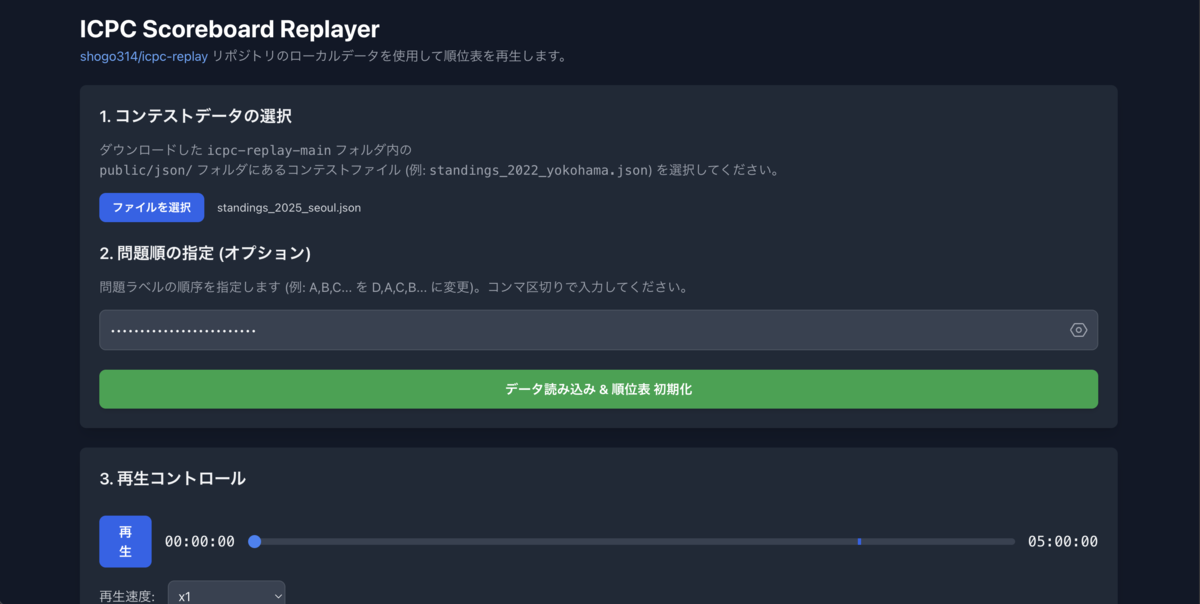Image resolution: width=1200 pixels, height=604 pixels.
Task: Click the blue marker on the timeline
Action: click(x=859, y=541)
